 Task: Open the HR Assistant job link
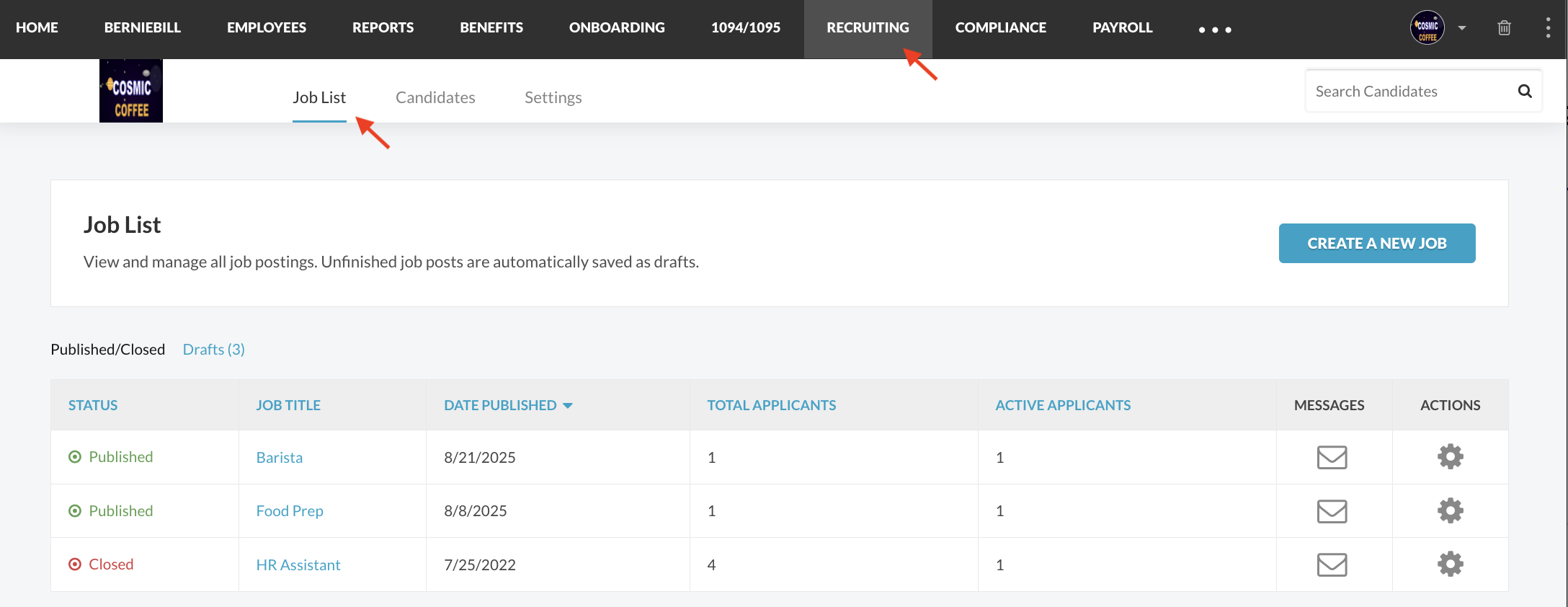[298, 564]
